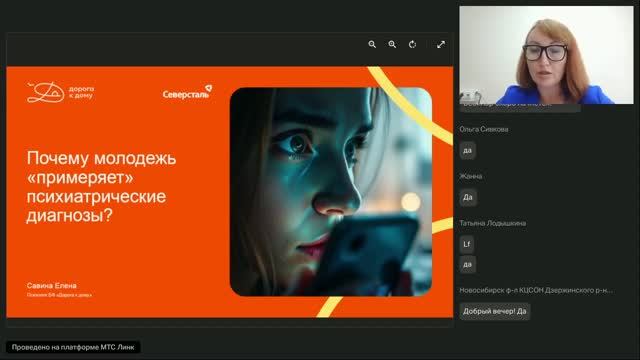The height and width of the screenshot is (360, 640).
Task: Click the 'да' message under Ольга Сивкова
Action: tap(467, 150)
